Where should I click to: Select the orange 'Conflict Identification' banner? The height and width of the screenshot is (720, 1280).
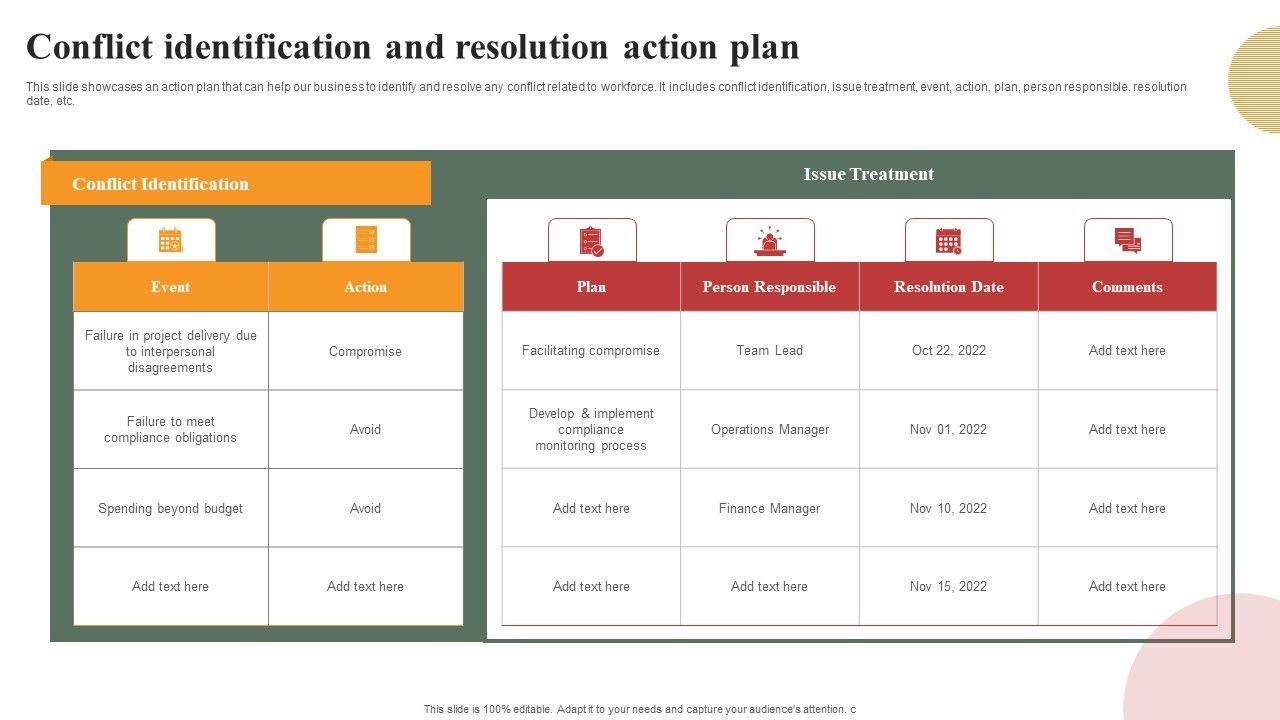(236, 183)
